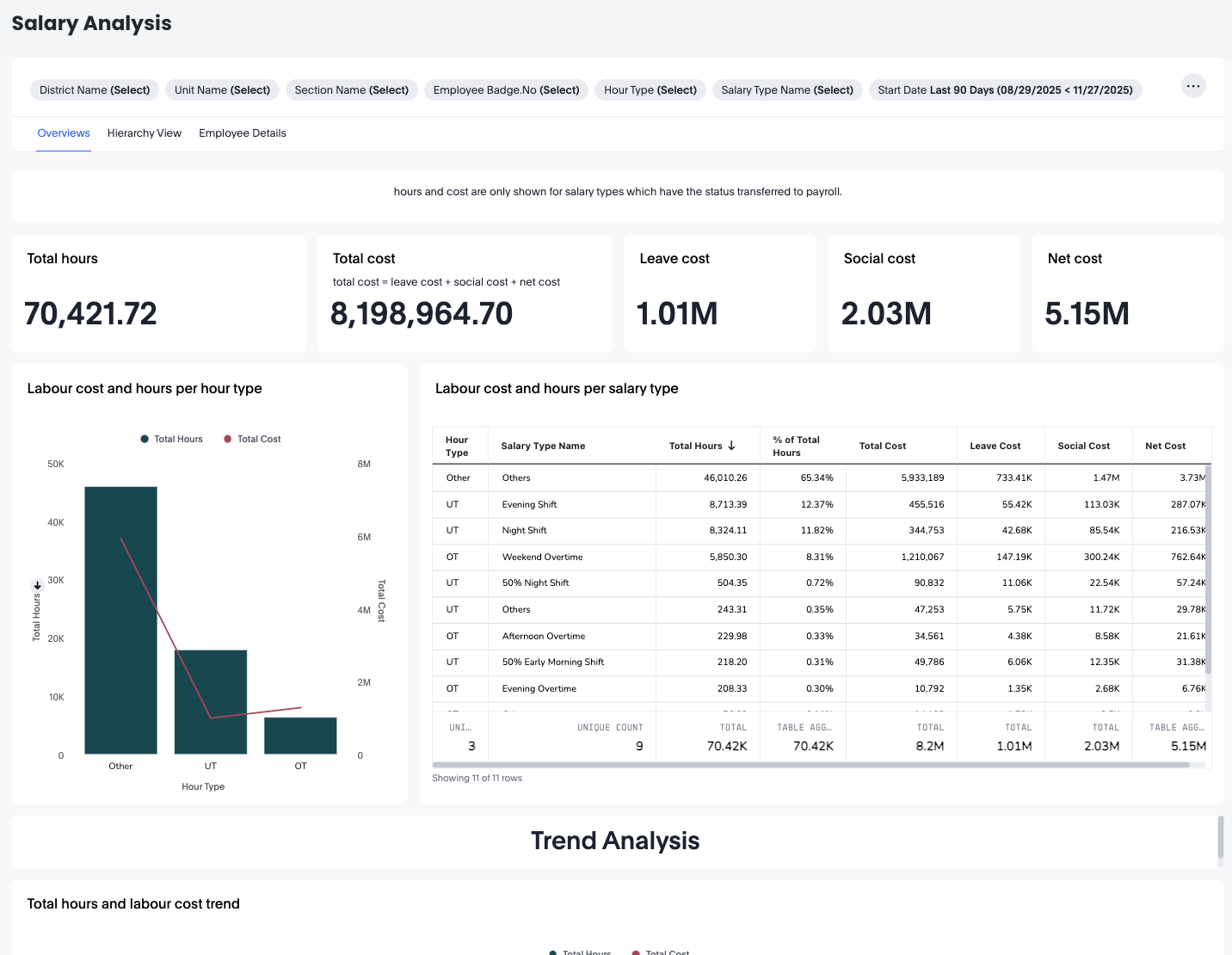
Task: Click the Salary Type Name column header
Action: (x=543, y=446)
